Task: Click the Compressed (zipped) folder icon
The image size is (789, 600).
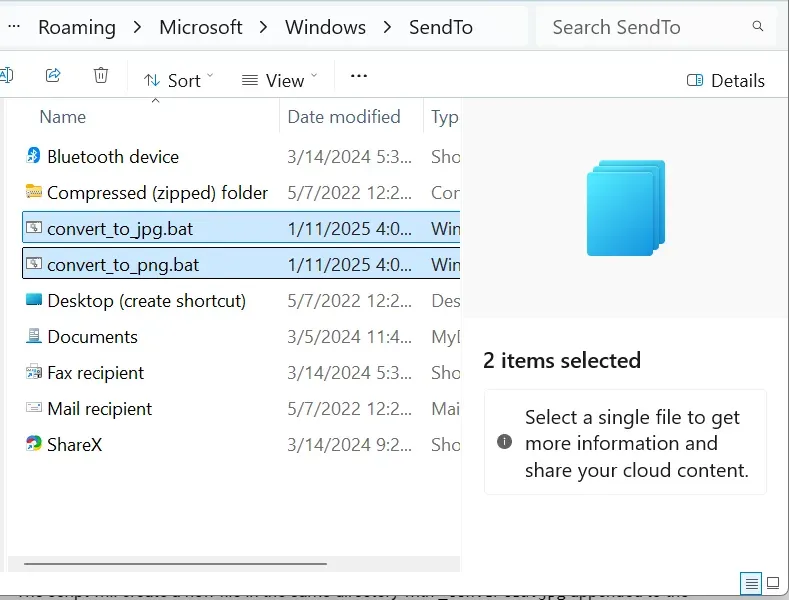Action: coord(33,192)
